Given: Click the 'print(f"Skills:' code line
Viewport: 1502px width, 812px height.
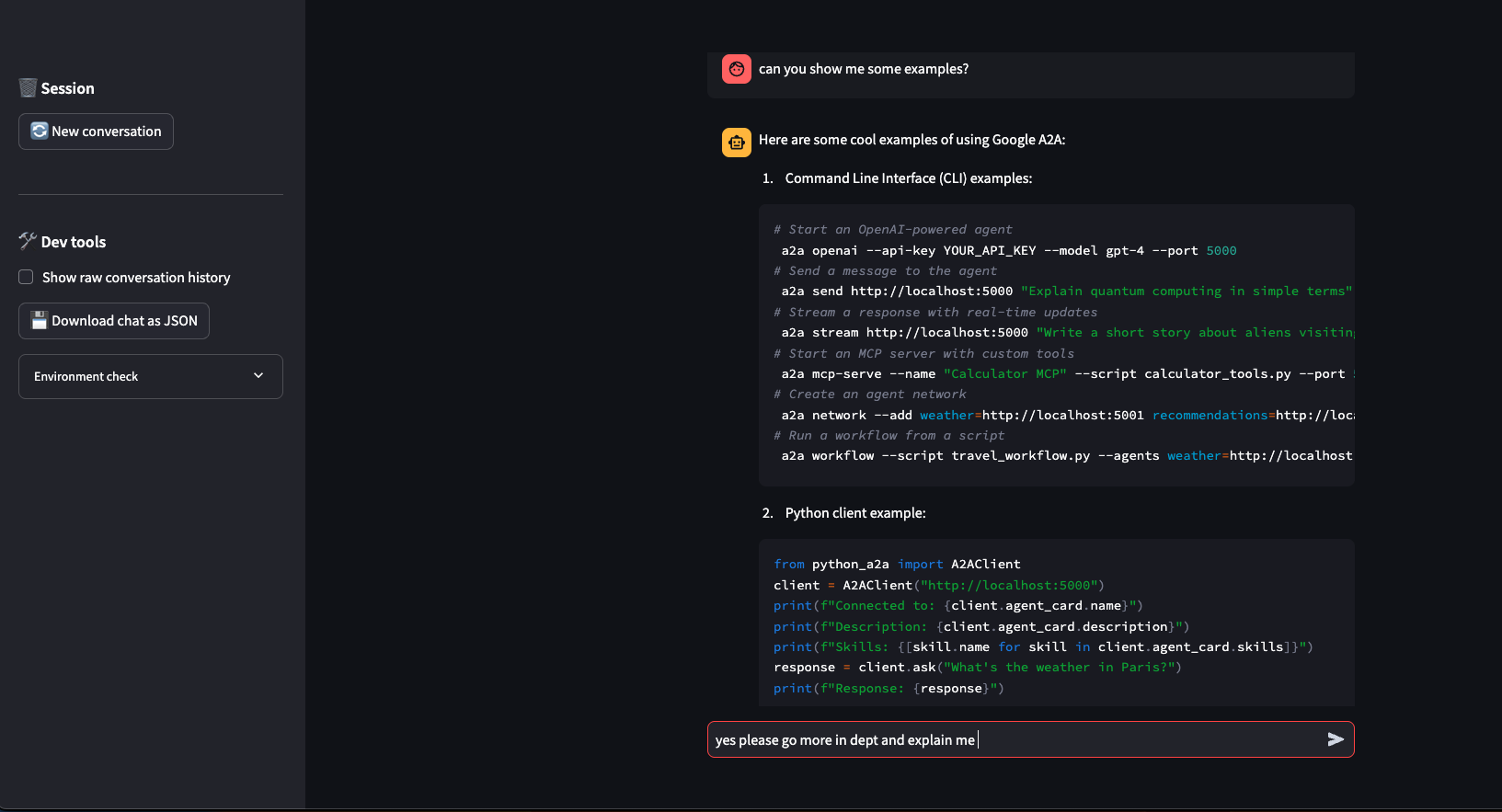Looking at the screenshot, I should coord(1043,646).
